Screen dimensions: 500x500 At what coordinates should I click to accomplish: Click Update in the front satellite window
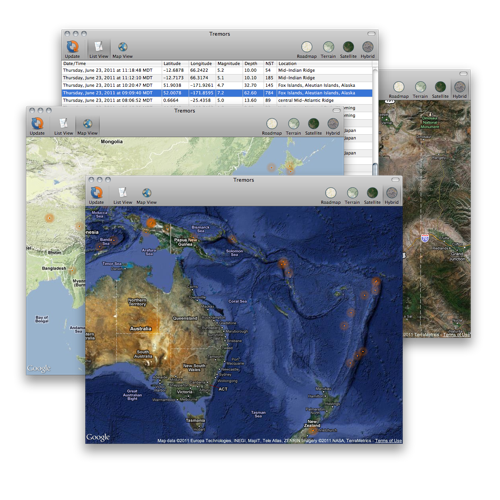[x=96, y=195]
